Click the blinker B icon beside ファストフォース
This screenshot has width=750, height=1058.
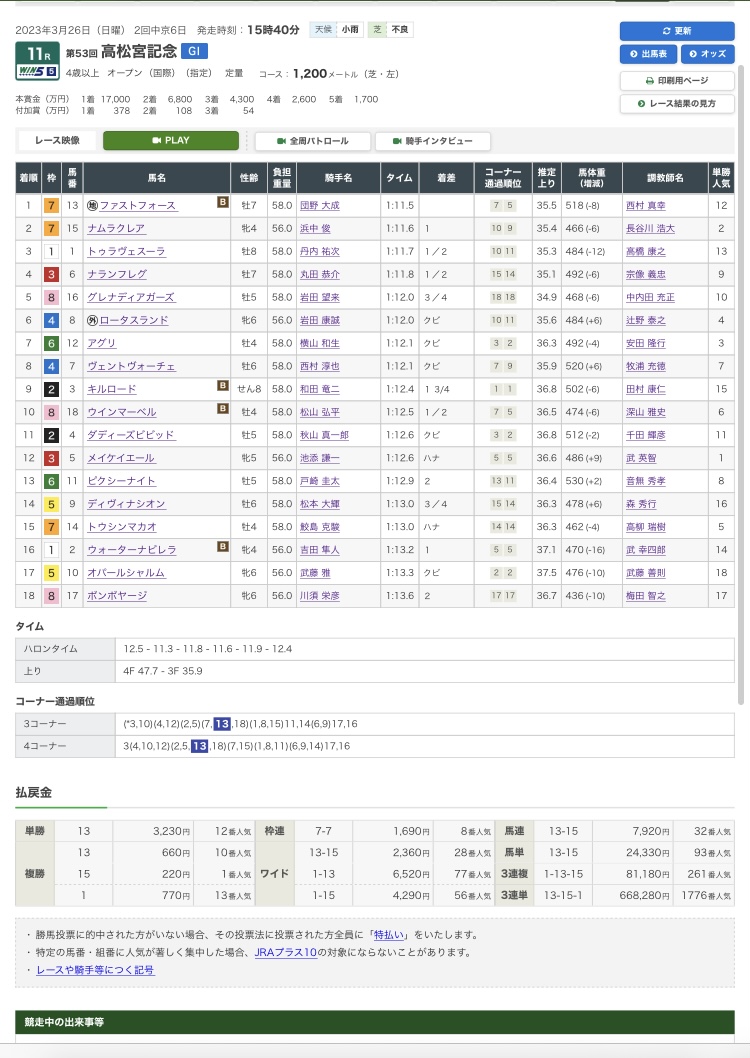pyautogui.click(x=222, y=203)
